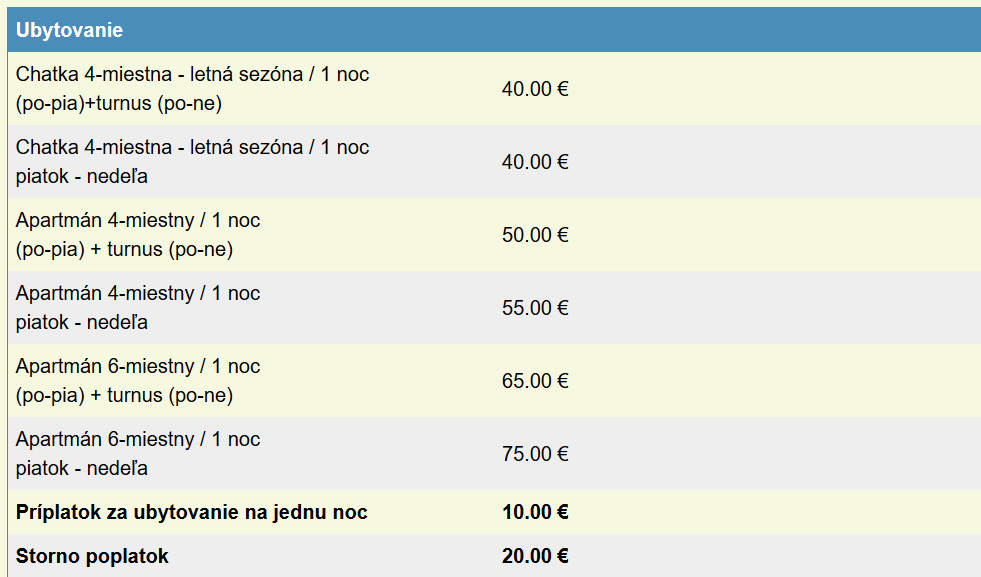The width and height of the screenshot is (981, 577).
Task: Click the 20.00 € cancellation fee
Action: click(535, 556)
